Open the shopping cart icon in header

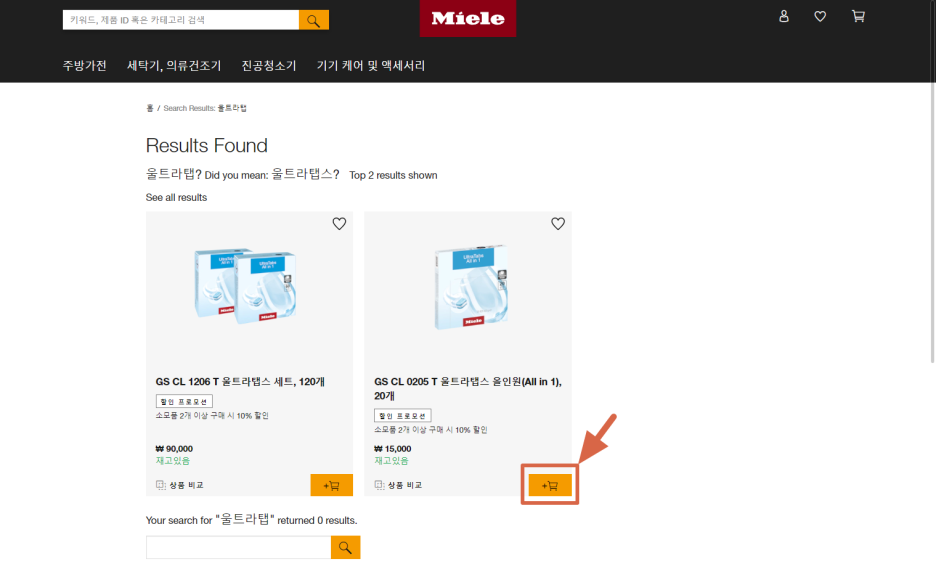click(858, 17)
